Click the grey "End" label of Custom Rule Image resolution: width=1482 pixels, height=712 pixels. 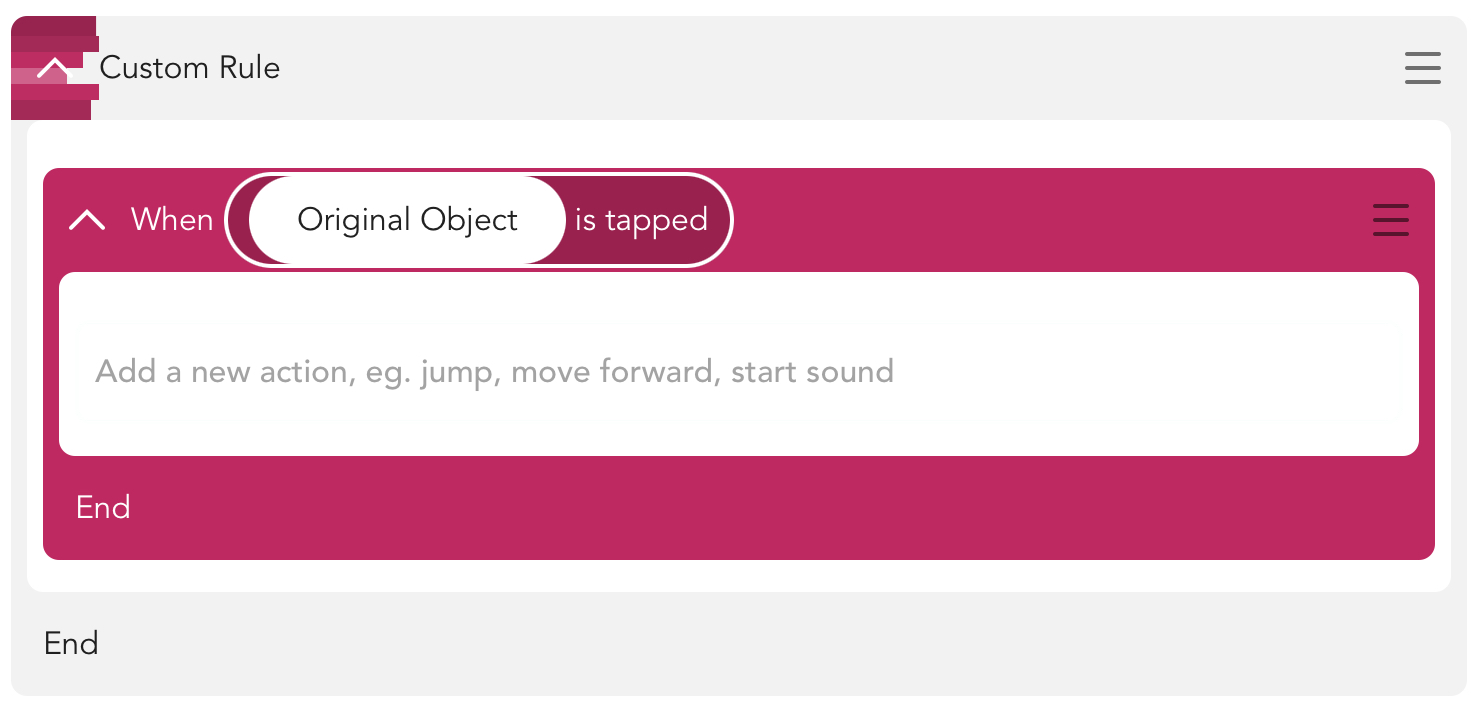pyautogui.click(x=71, y=643)
